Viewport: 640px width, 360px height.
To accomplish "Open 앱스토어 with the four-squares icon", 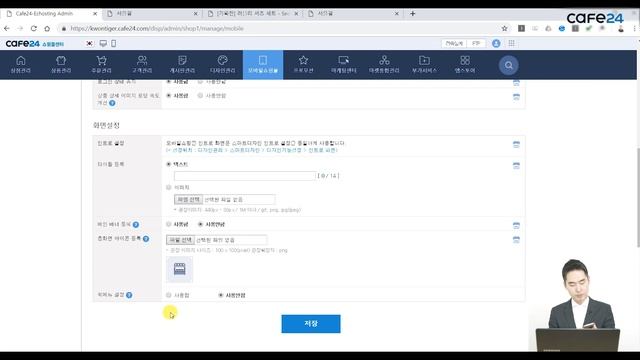I will click(x=464, y=65).
